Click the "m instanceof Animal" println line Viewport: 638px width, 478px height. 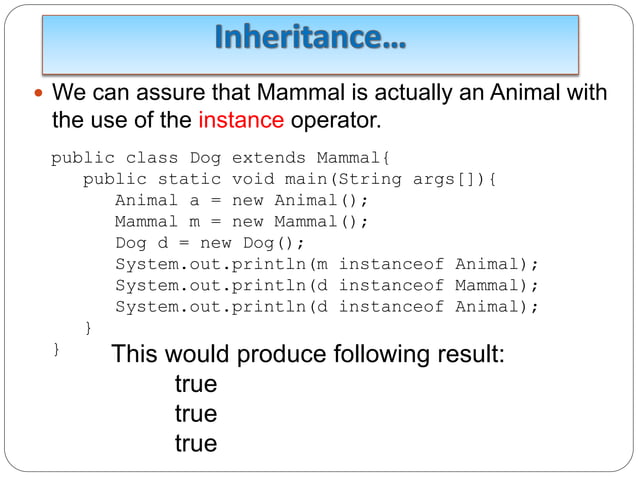326,264
